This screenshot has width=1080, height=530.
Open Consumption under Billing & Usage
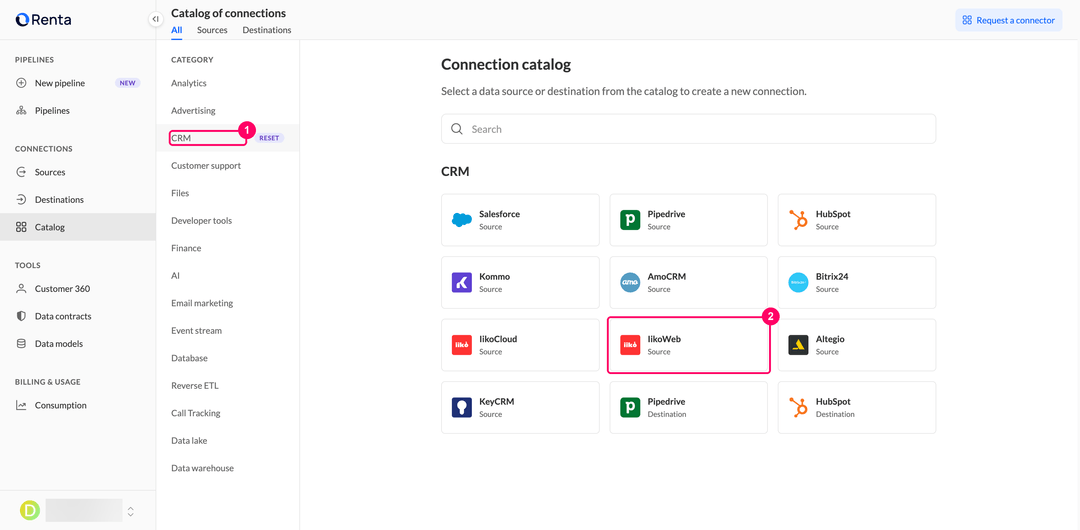tap(78, 405)
